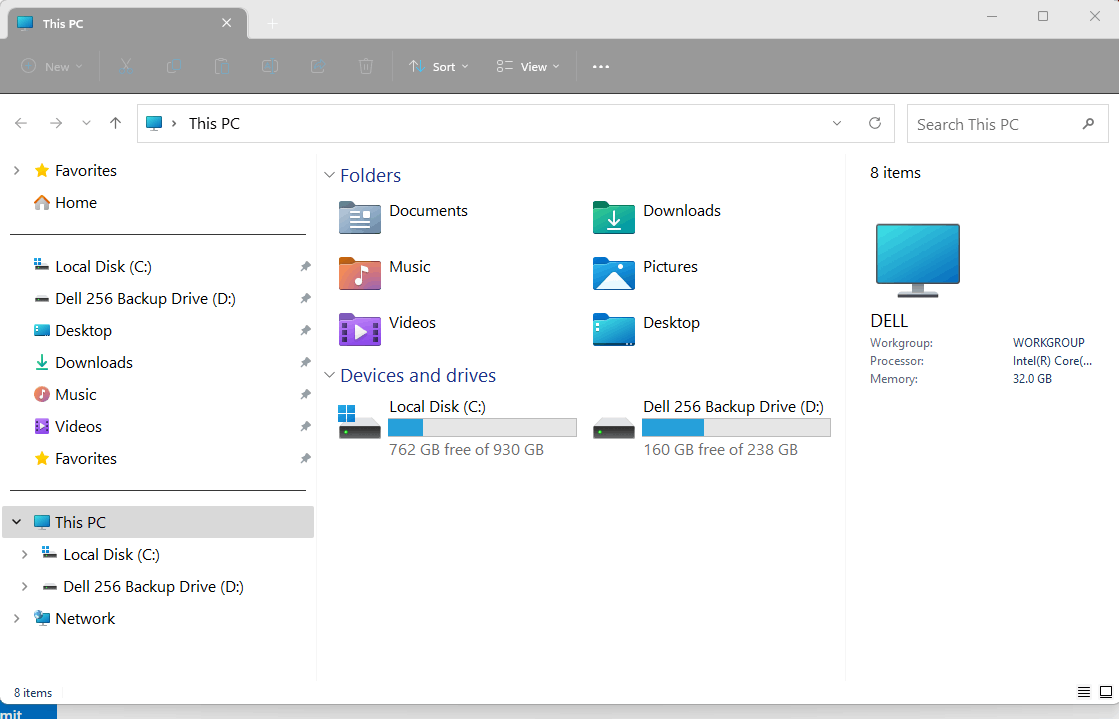Click Dell 256 Backup Drive capacity bar
The width and height of the screenshot is (1119, 719).
pos(736,428)
